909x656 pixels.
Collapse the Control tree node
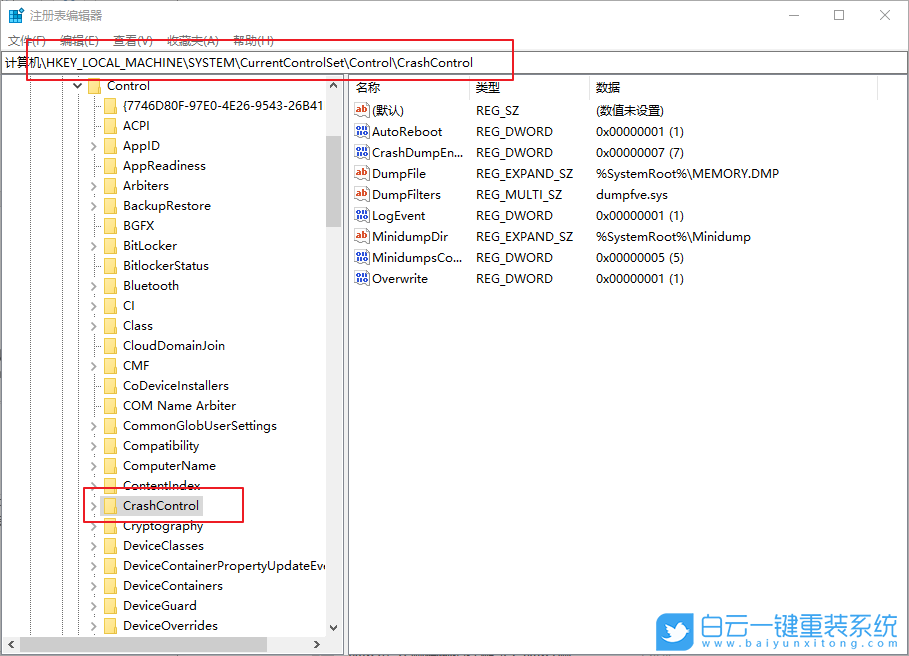pyautogui.click(x=77, y=86)
